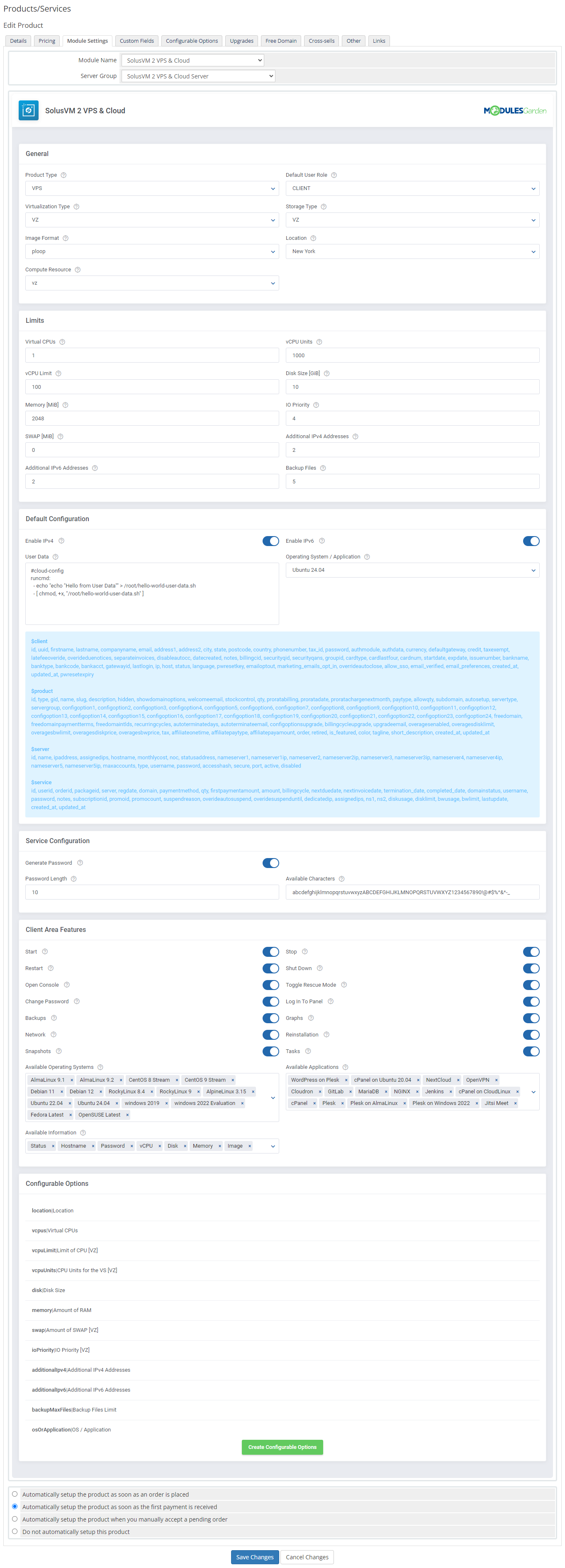Toggle the Reinstallation feature switch

[x=531, y=1035]
